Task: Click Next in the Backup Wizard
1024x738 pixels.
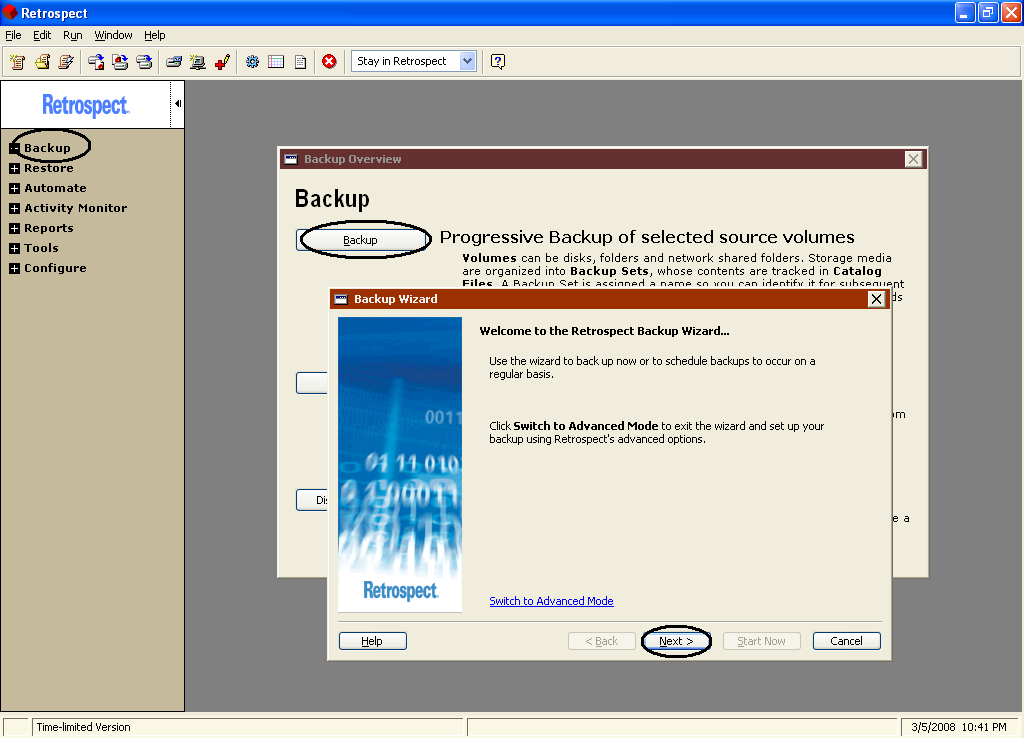Action: point(676,641)
